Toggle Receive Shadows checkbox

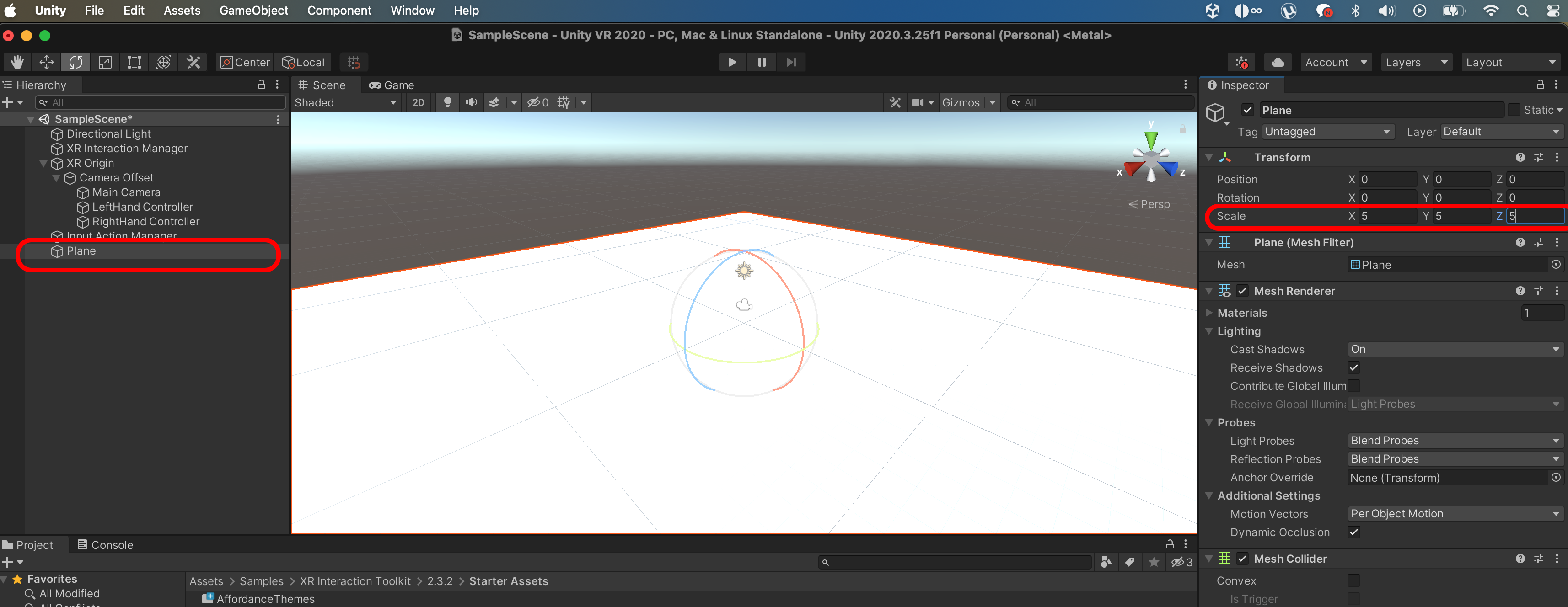[x=1353, y=367]
